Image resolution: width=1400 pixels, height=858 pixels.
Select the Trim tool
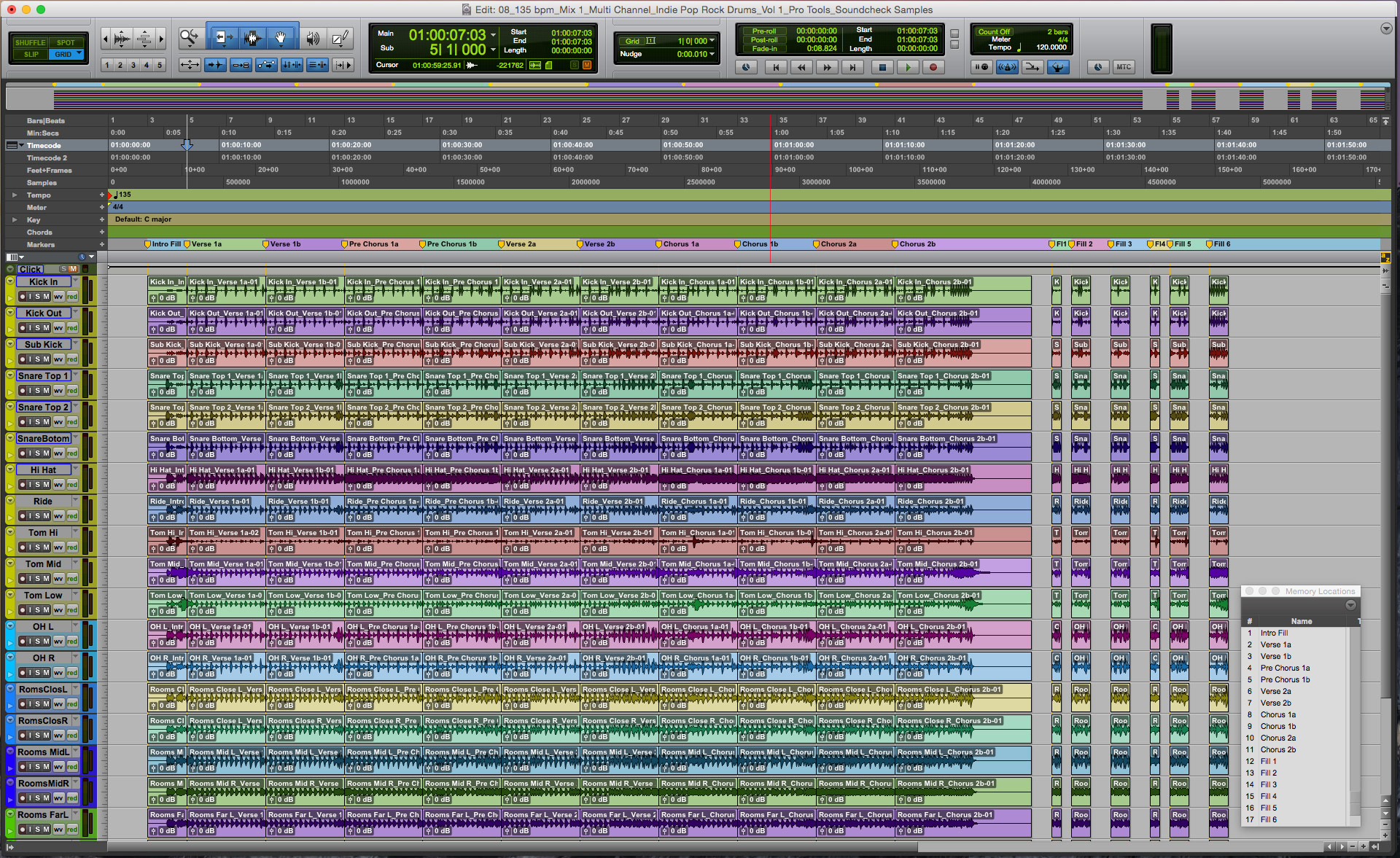224,38
